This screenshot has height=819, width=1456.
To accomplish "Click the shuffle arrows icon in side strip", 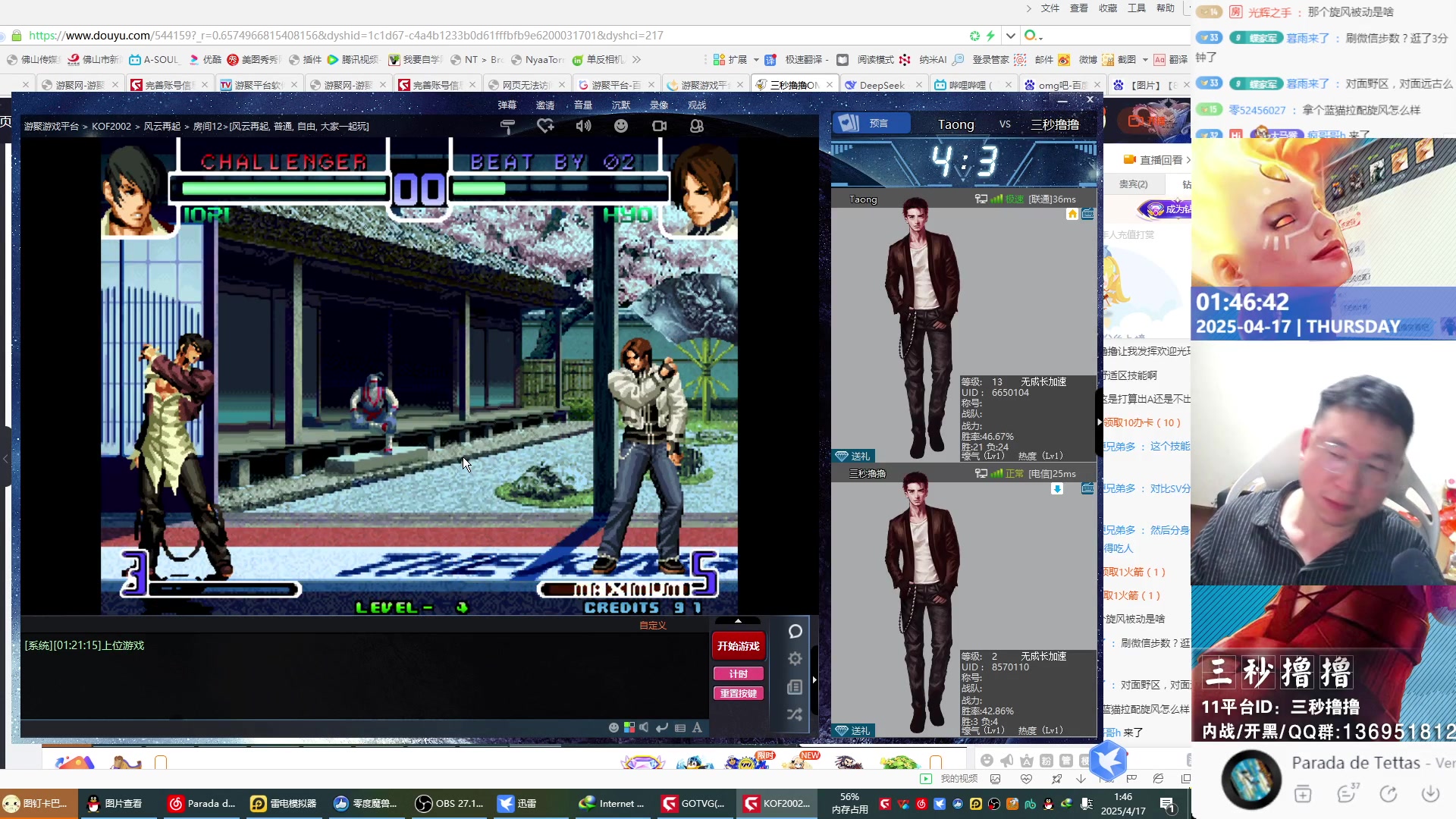I will pyautogui.click(x=795, y=714).
